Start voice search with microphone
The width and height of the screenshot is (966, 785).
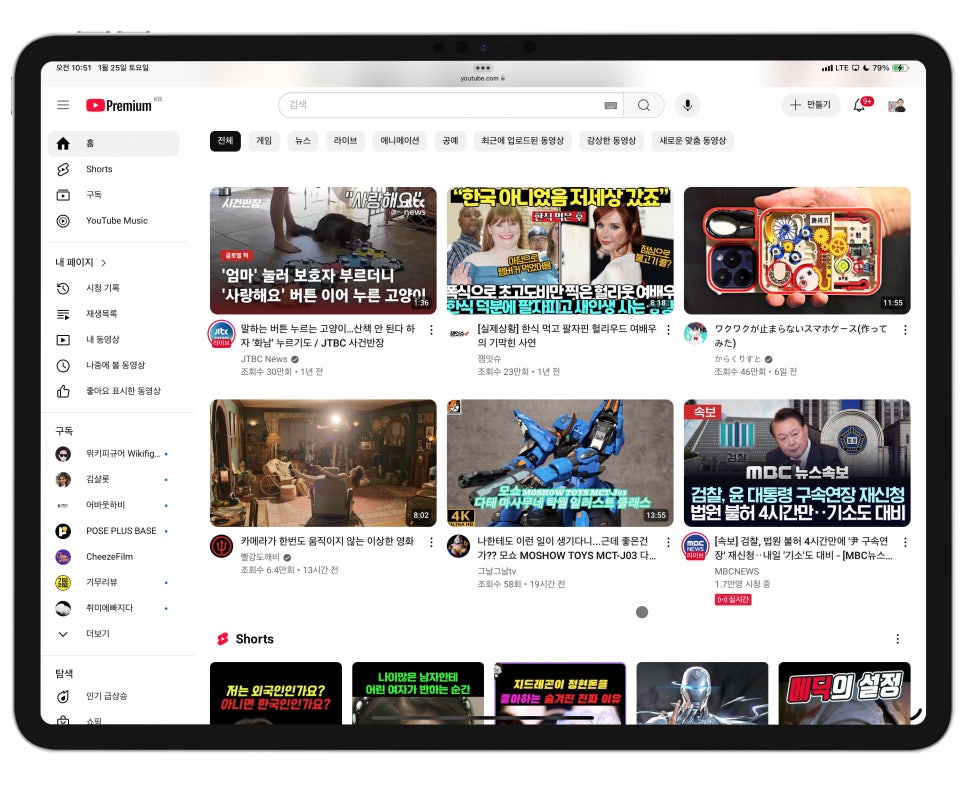pos(688,105)
